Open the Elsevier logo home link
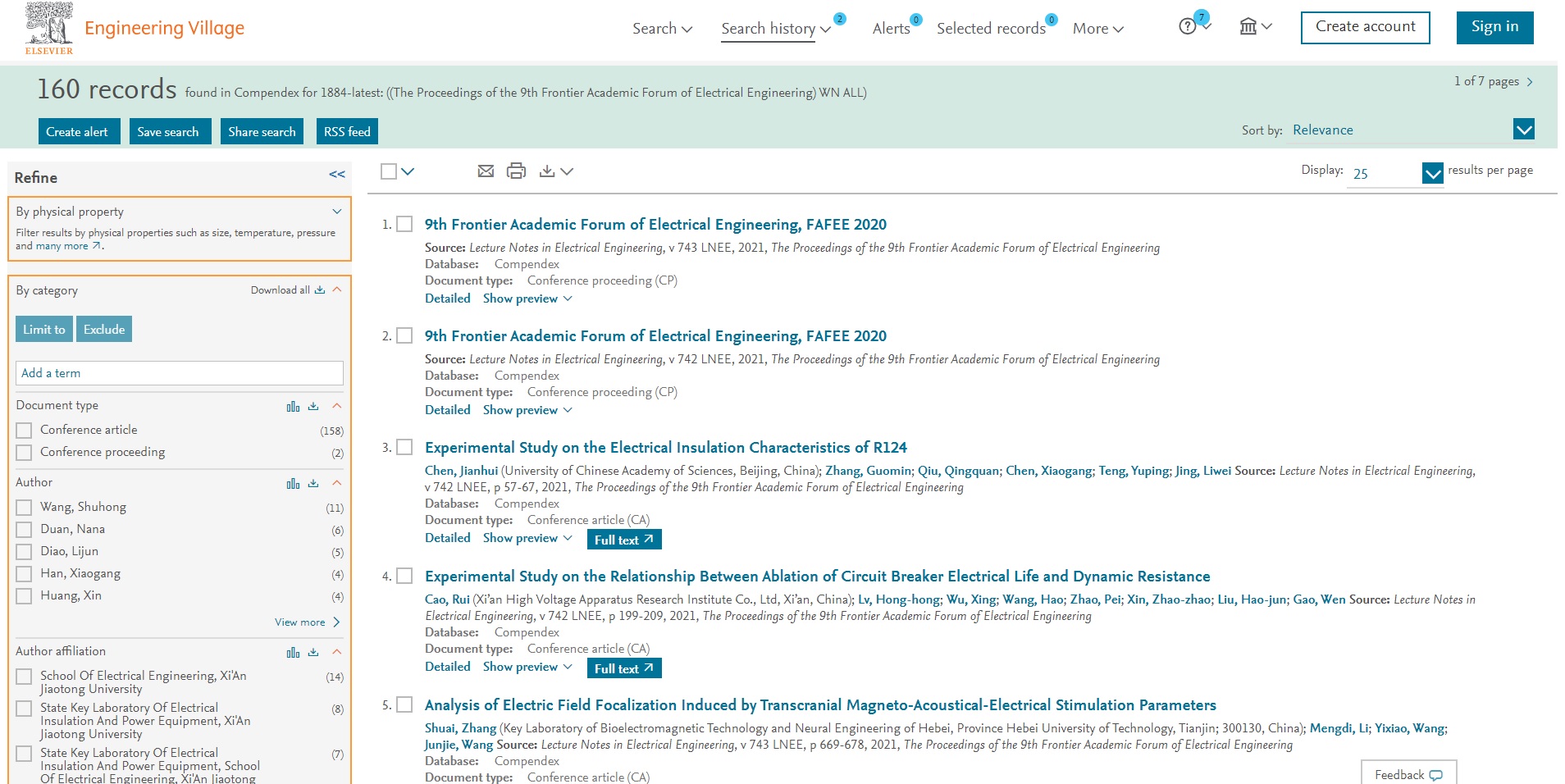Viewport: 1565px width, 784px height. click(x=49, y=28)
